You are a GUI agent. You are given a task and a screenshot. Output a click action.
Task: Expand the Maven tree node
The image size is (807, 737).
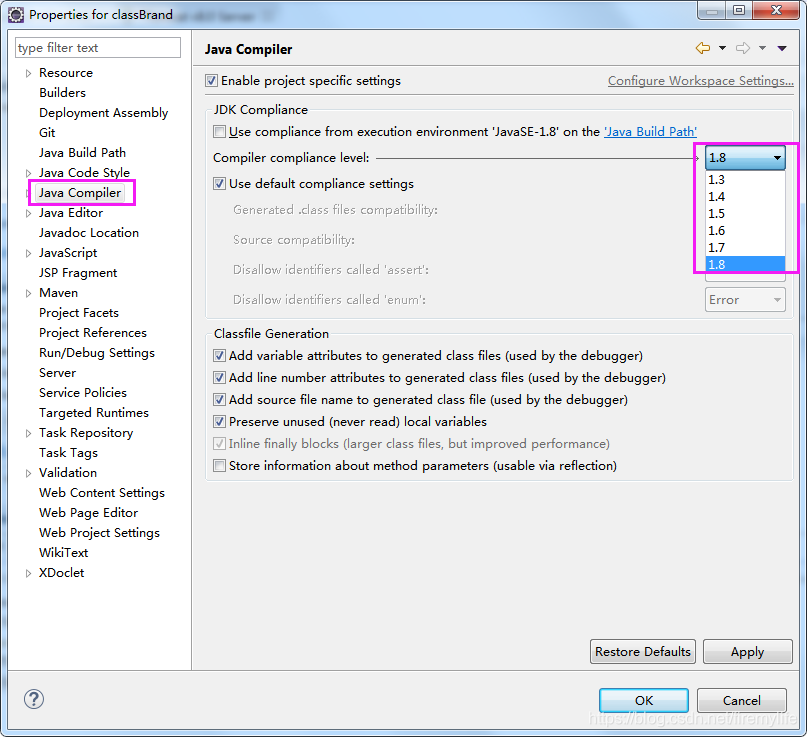[28, 293]
